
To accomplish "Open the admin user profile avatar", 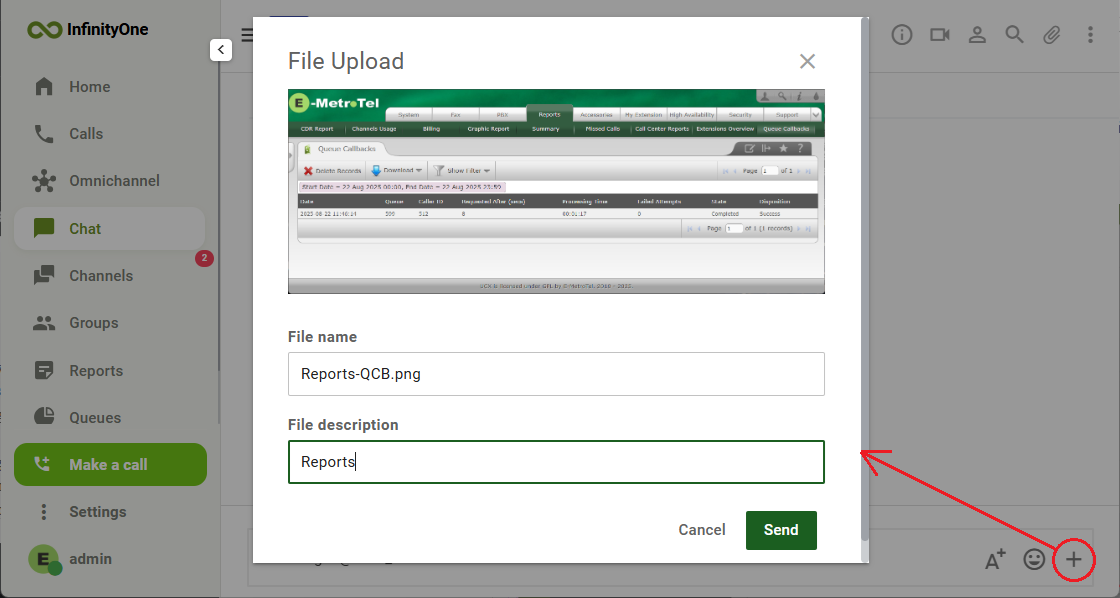I will coord(44,559).
